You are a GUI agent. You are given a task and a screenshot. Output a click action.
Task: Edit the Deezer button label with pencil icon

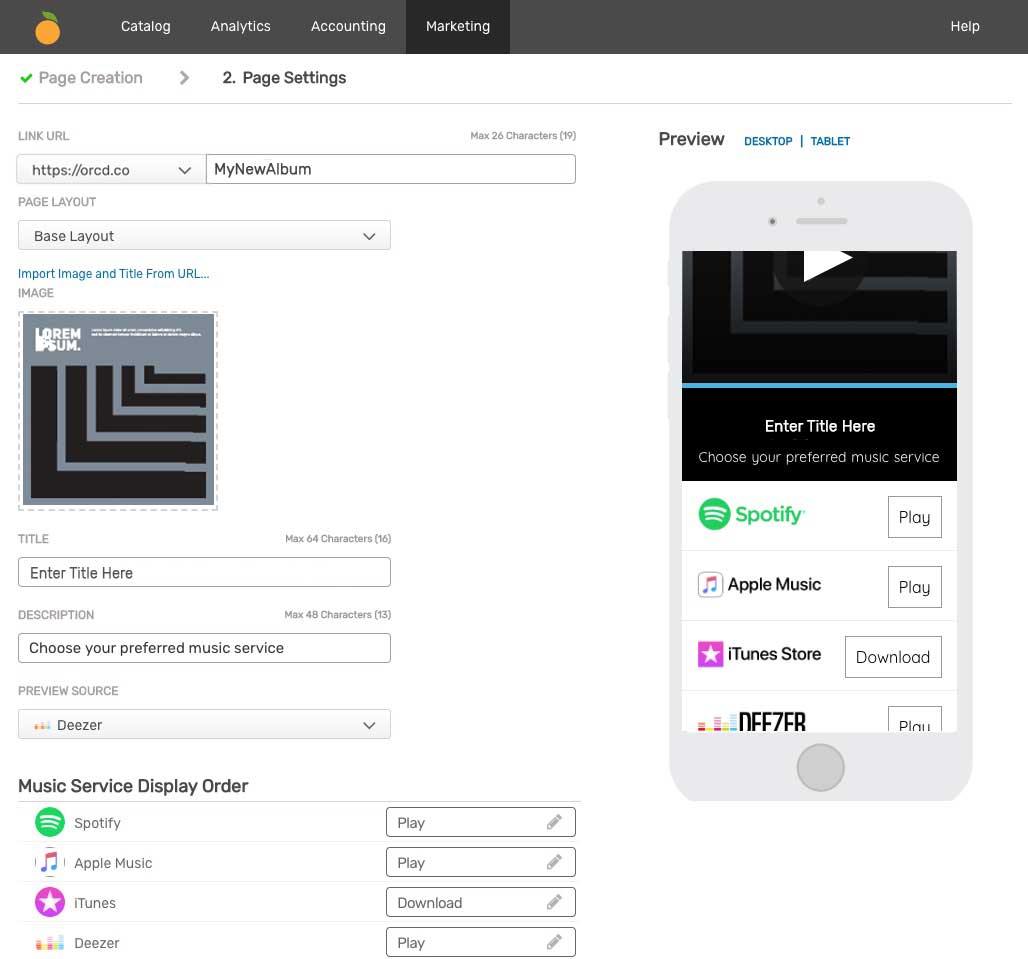(x=554, y=943)
